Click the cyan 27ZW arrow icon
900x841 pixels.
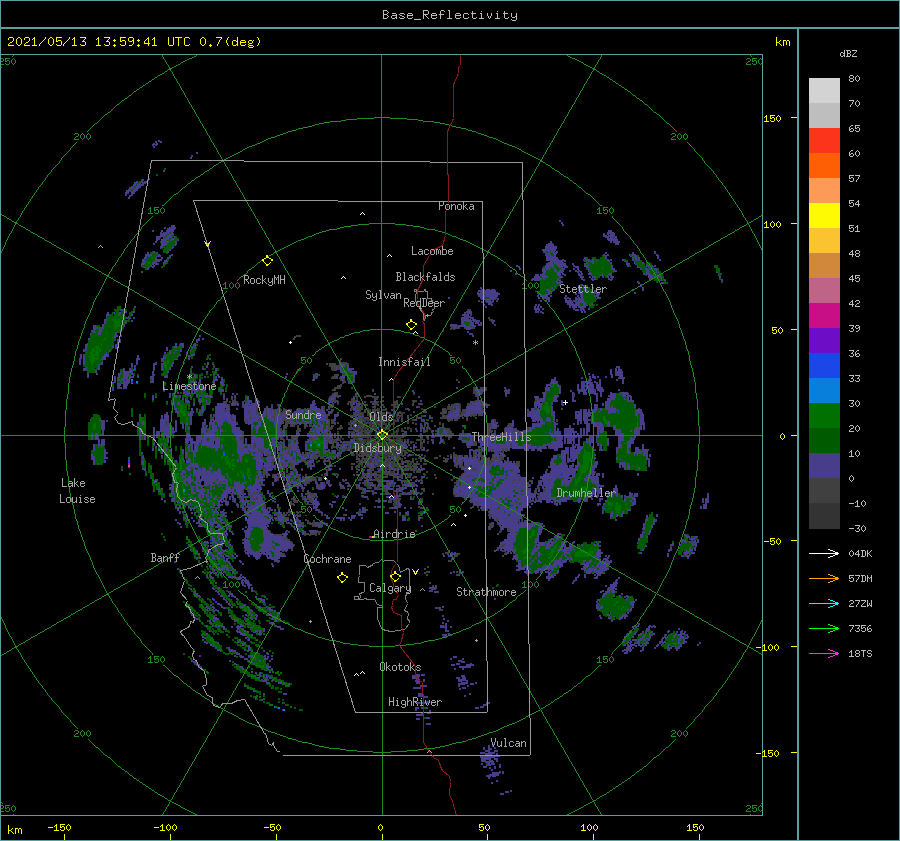(824, 603)
